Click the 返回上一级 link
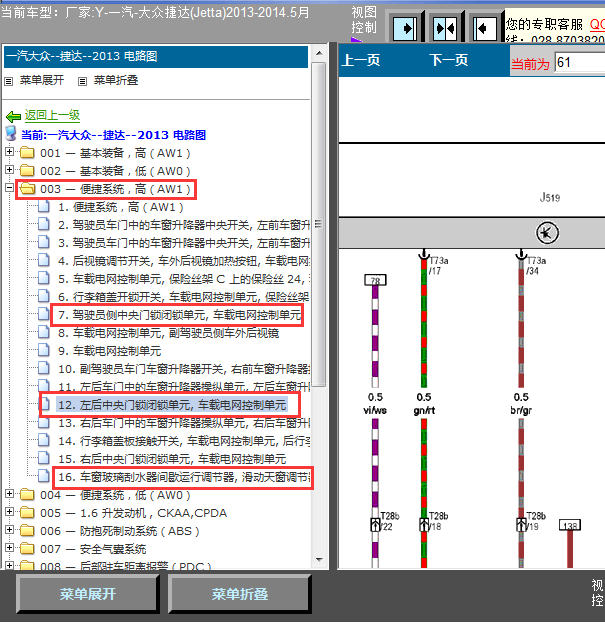The image size is (605, 624). [52, 115]
